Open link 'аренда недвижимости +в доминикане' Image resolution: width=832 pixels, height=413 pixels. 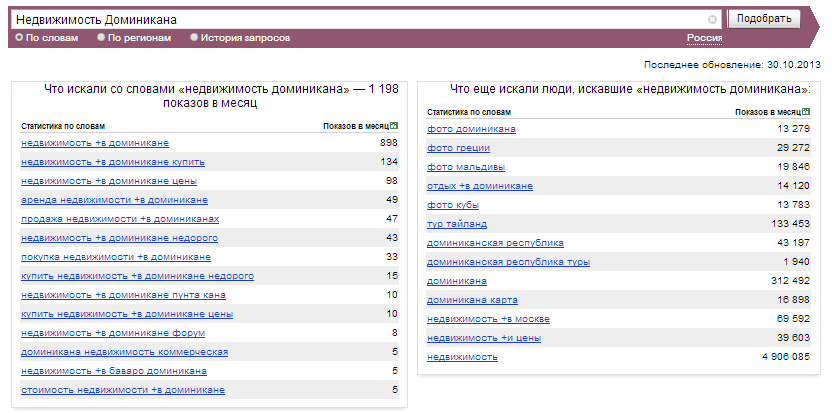pos(115,200)
